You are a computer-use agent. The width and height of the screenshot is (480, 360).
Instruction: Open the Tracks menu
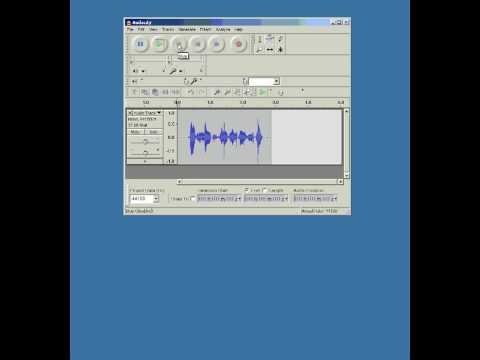point(168,29)
